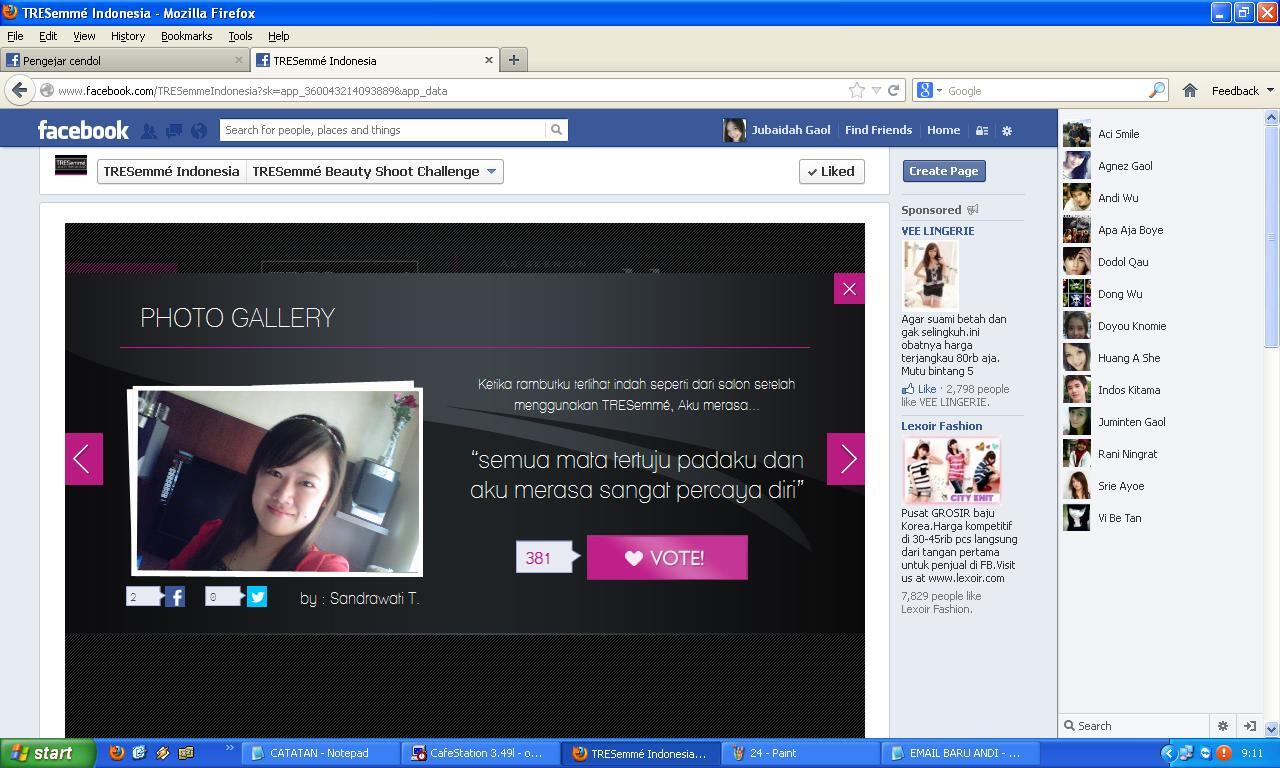Click the Create Page button
Screen dimensions: 1280x768
(x=944, y=171)
